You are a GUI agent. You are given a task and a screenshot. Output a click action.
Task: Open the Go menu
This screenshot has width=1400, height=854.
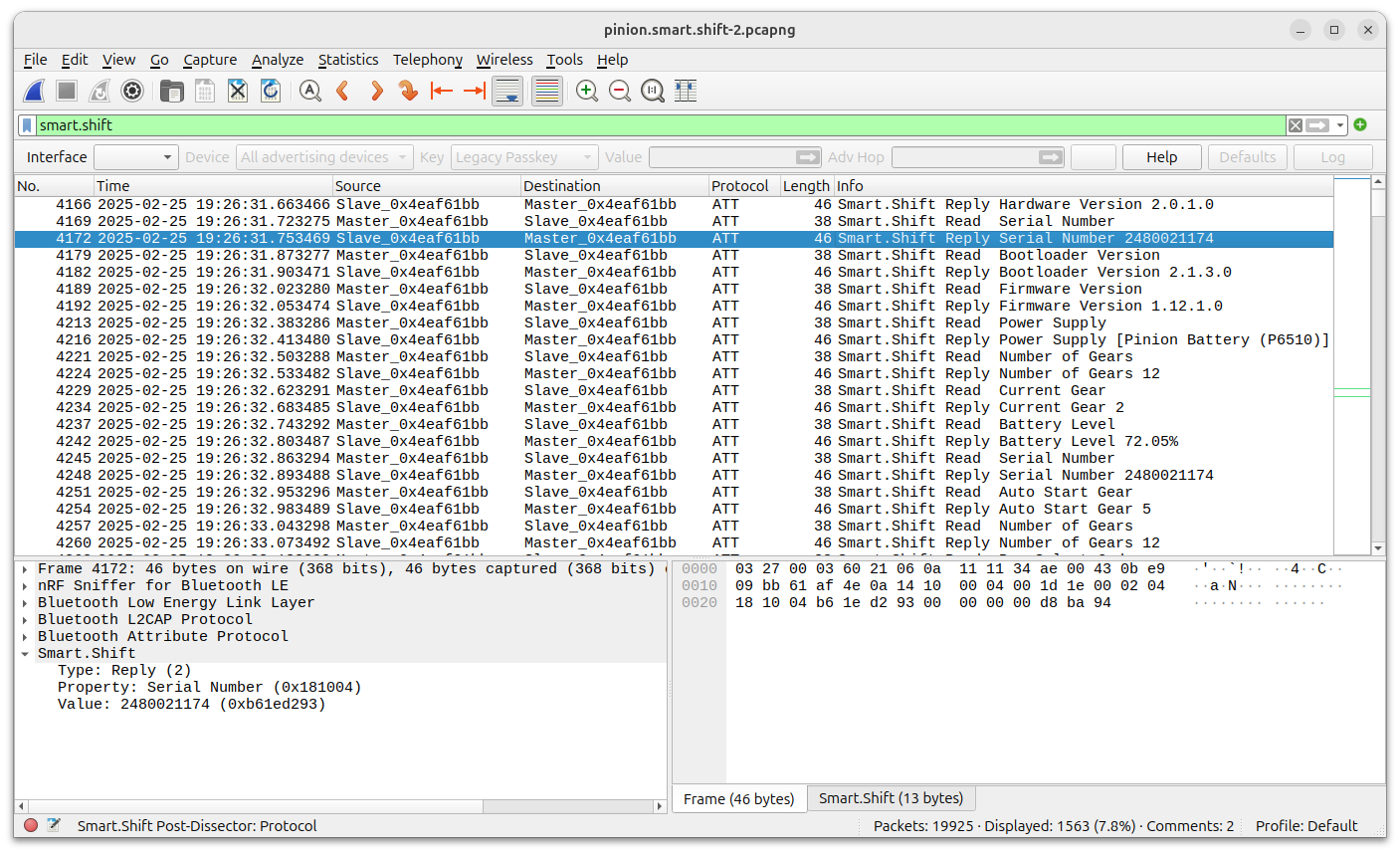pyautogui.click(x=159, y=60)
